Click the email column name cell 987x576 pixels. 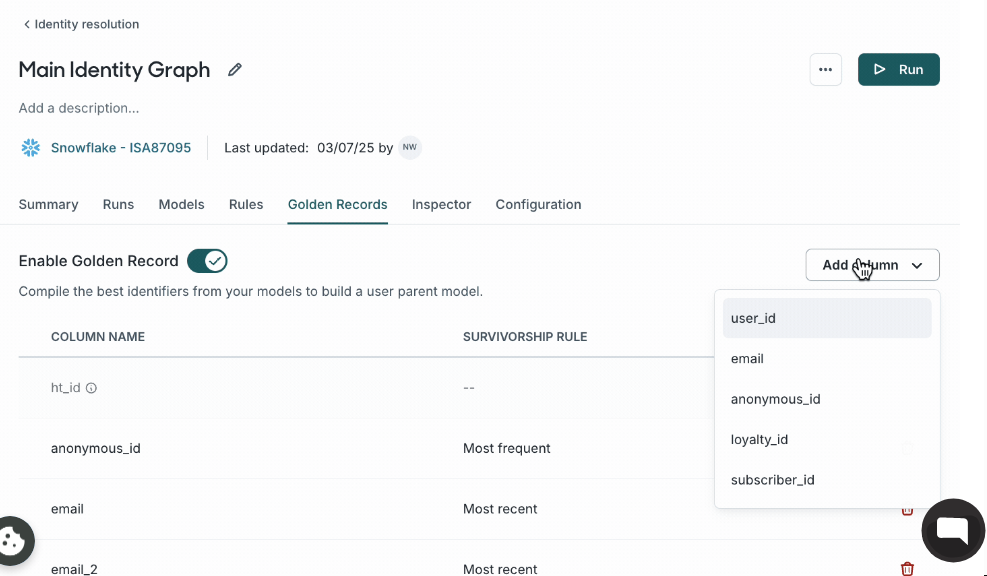click(67, 509)
